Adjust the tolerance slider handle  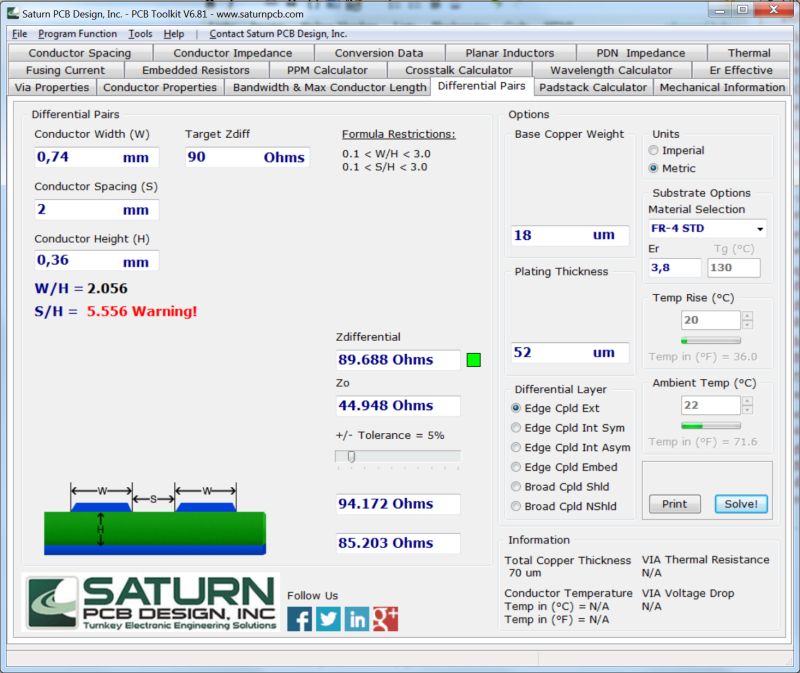(x=352, y=457)
